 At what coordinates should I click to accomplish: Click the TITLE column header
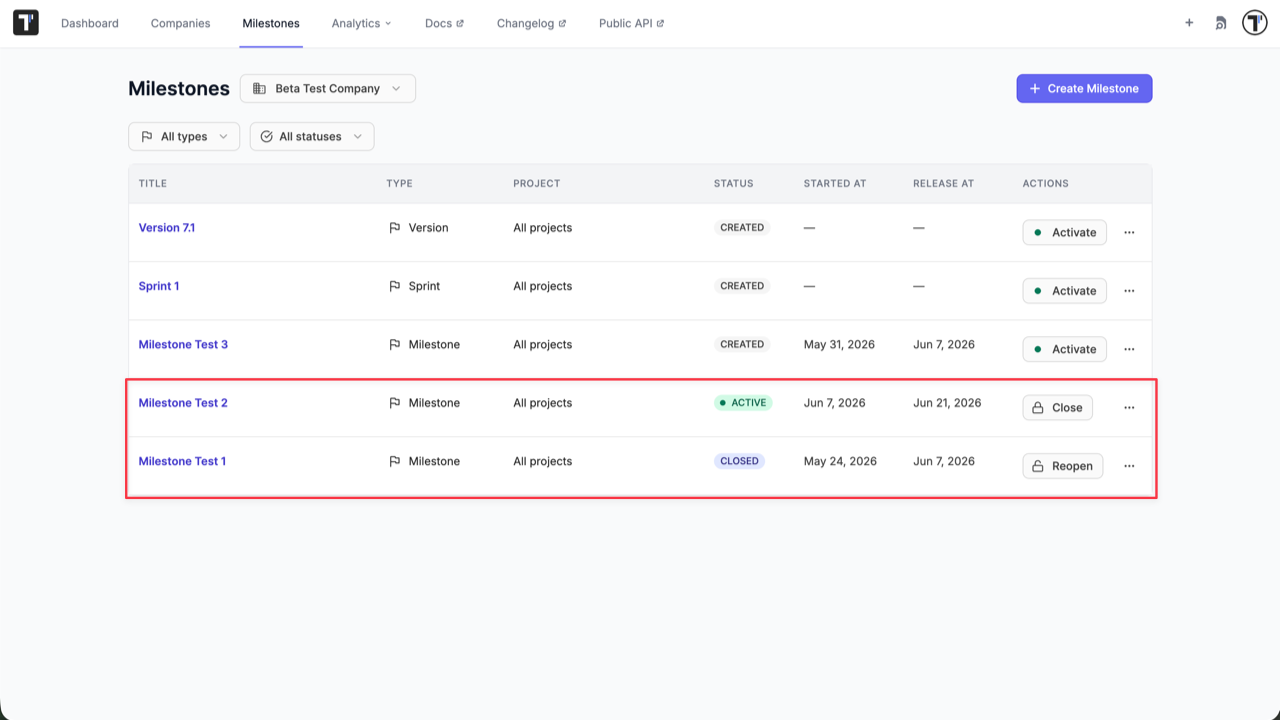coord(153,184)
